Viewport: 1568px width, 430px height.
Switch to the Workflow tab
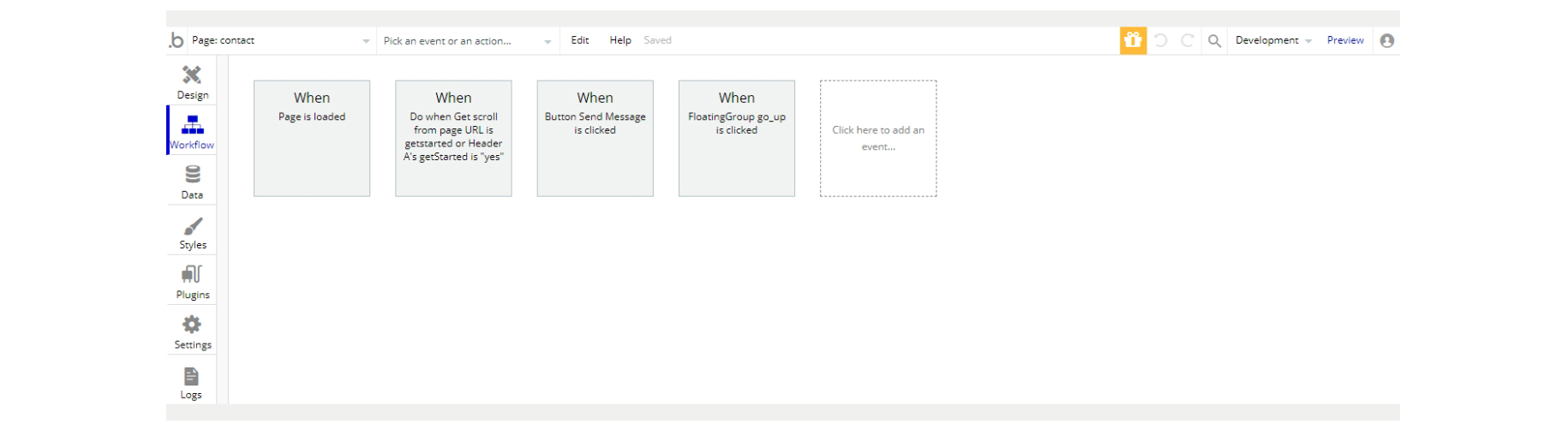(x=192, y=131)
